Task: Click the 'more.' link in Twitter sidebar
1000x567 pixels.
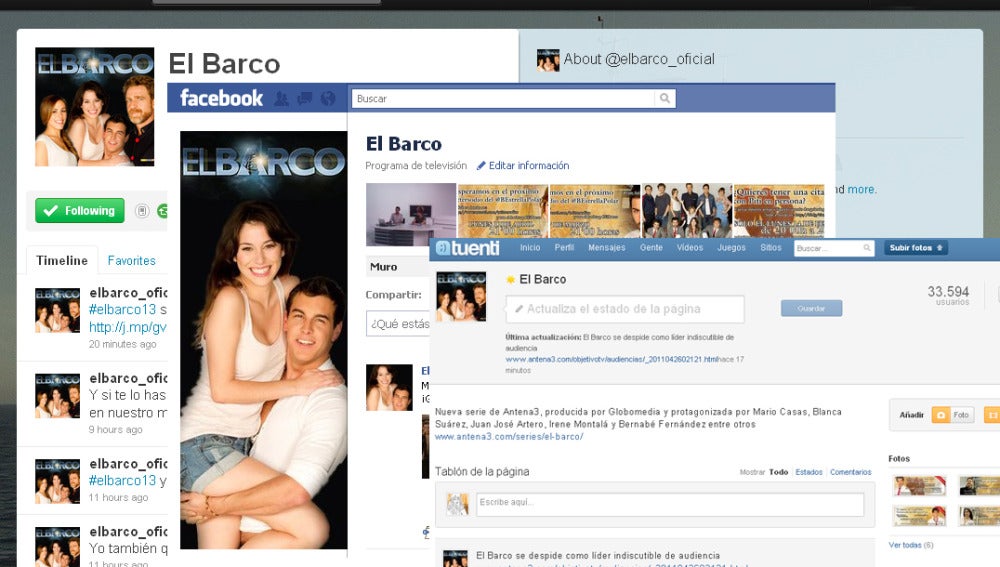Action: coord(862,189)
